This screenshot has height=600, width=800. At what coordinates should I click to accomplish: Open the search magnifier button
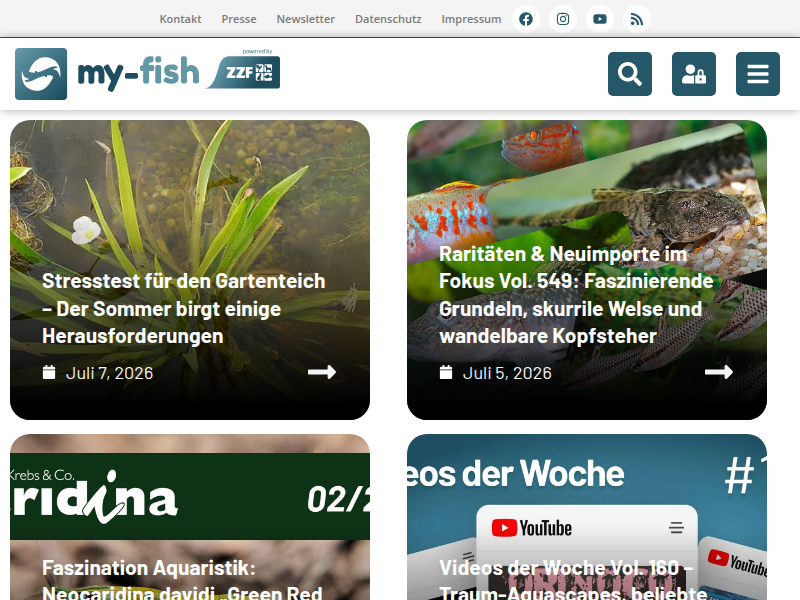pyautogui.click(x=630, y=74)
